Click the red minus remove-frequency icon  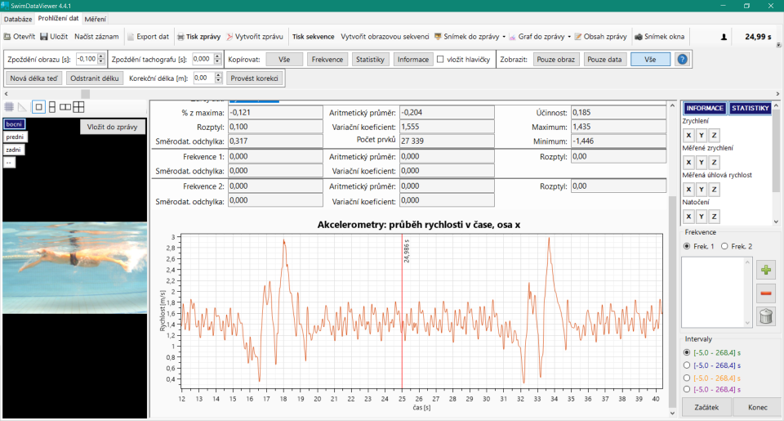click(766, 293)
